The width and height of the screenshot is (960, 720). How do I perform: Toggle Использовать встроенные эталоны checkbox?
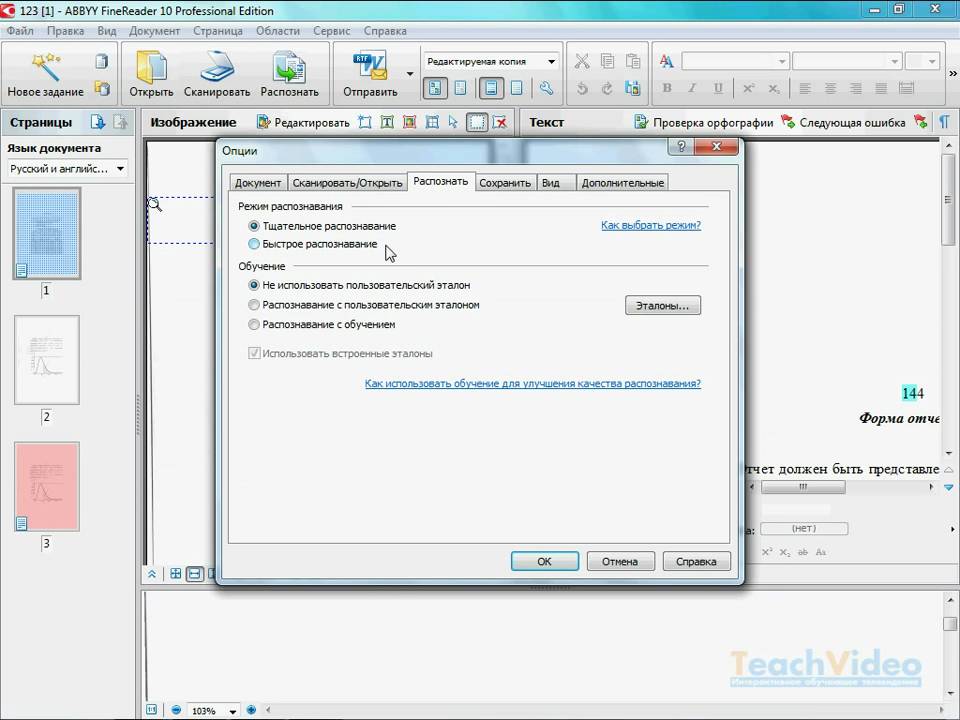[x=253, y=353]
